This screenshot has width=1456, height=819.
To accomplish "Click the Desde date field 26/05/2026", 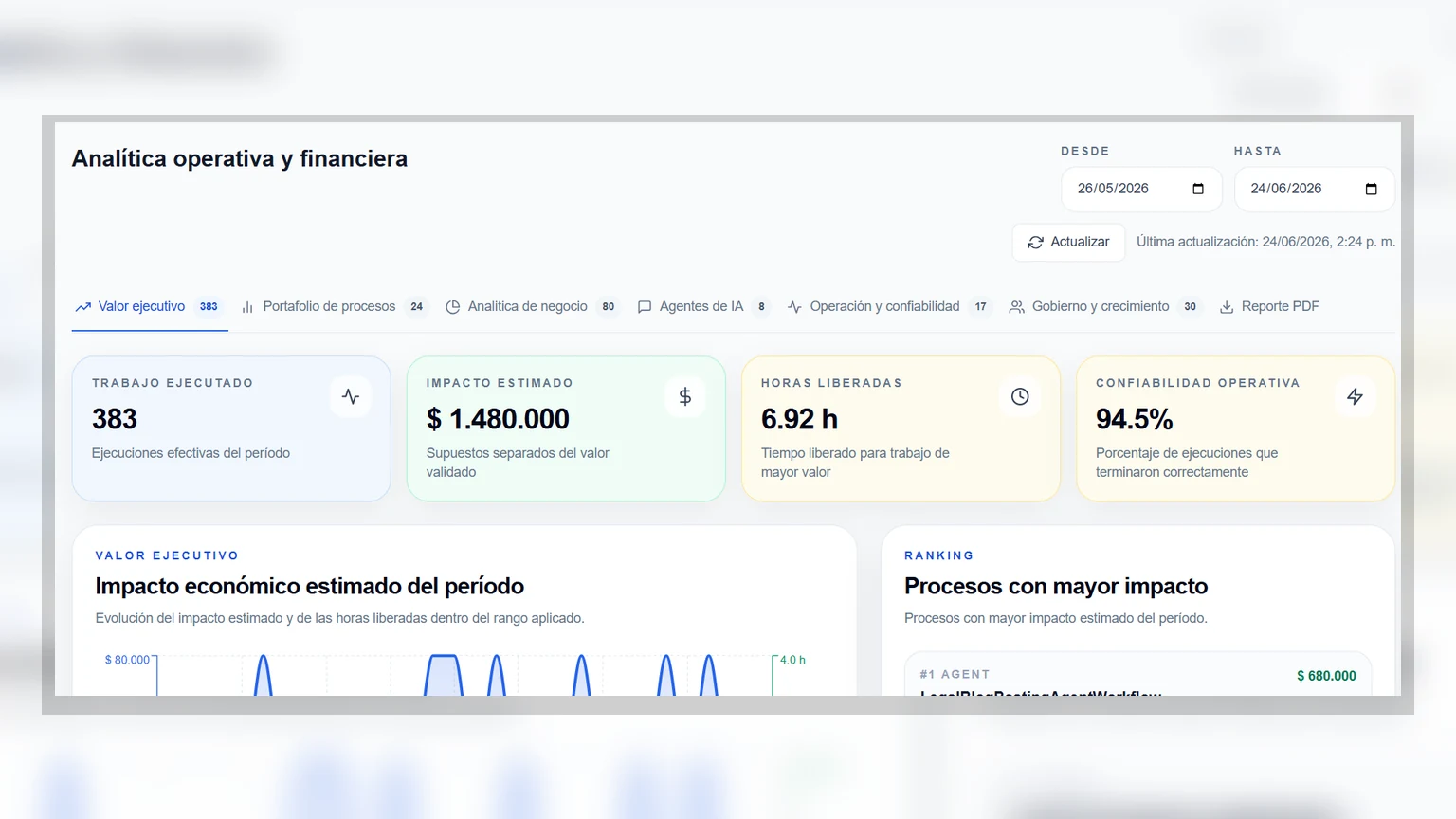I will click(1140, 189).
